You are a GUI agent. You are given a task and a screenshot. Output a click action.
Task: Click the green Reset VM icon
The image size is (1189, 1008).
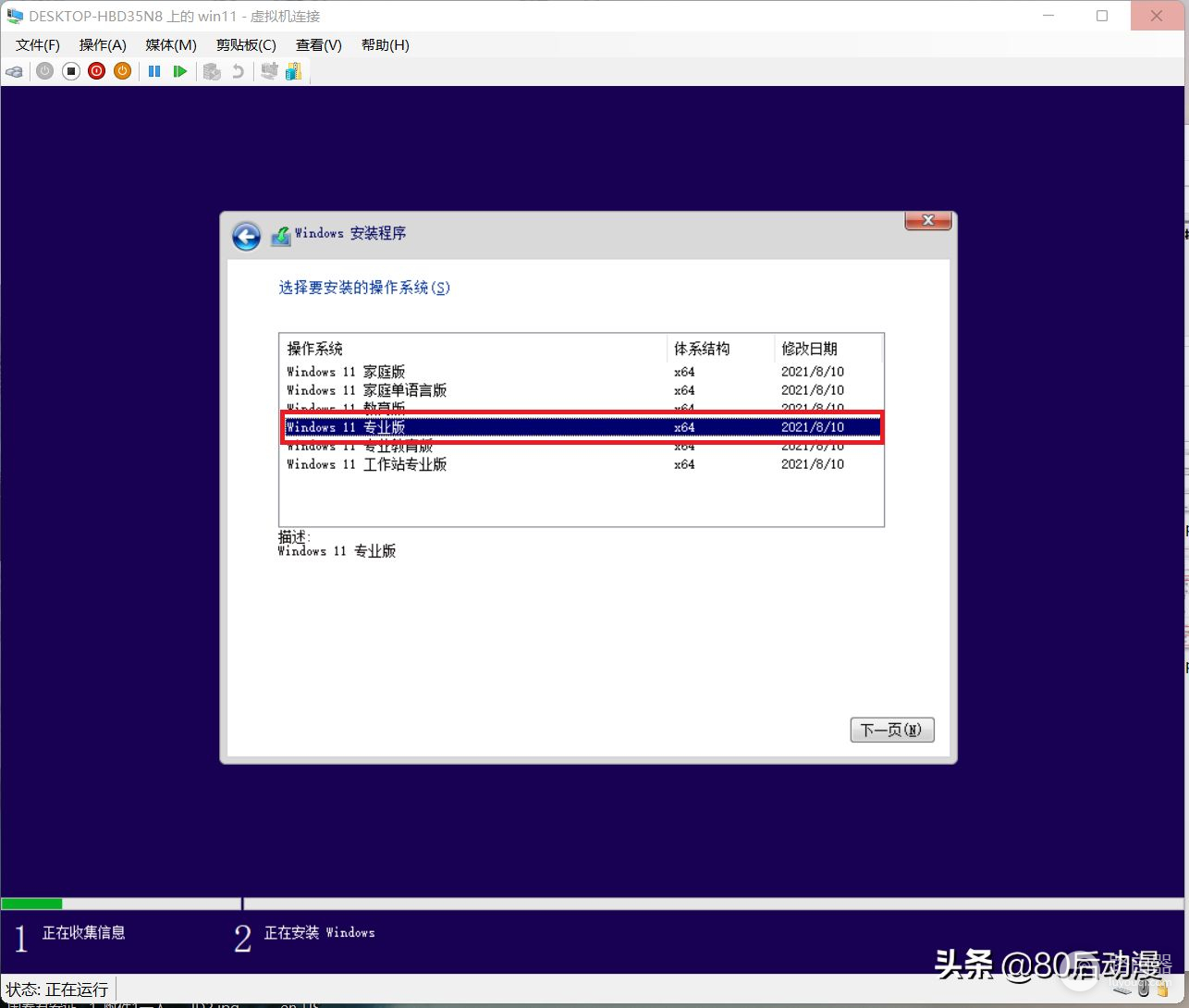(x=180, y=71)
